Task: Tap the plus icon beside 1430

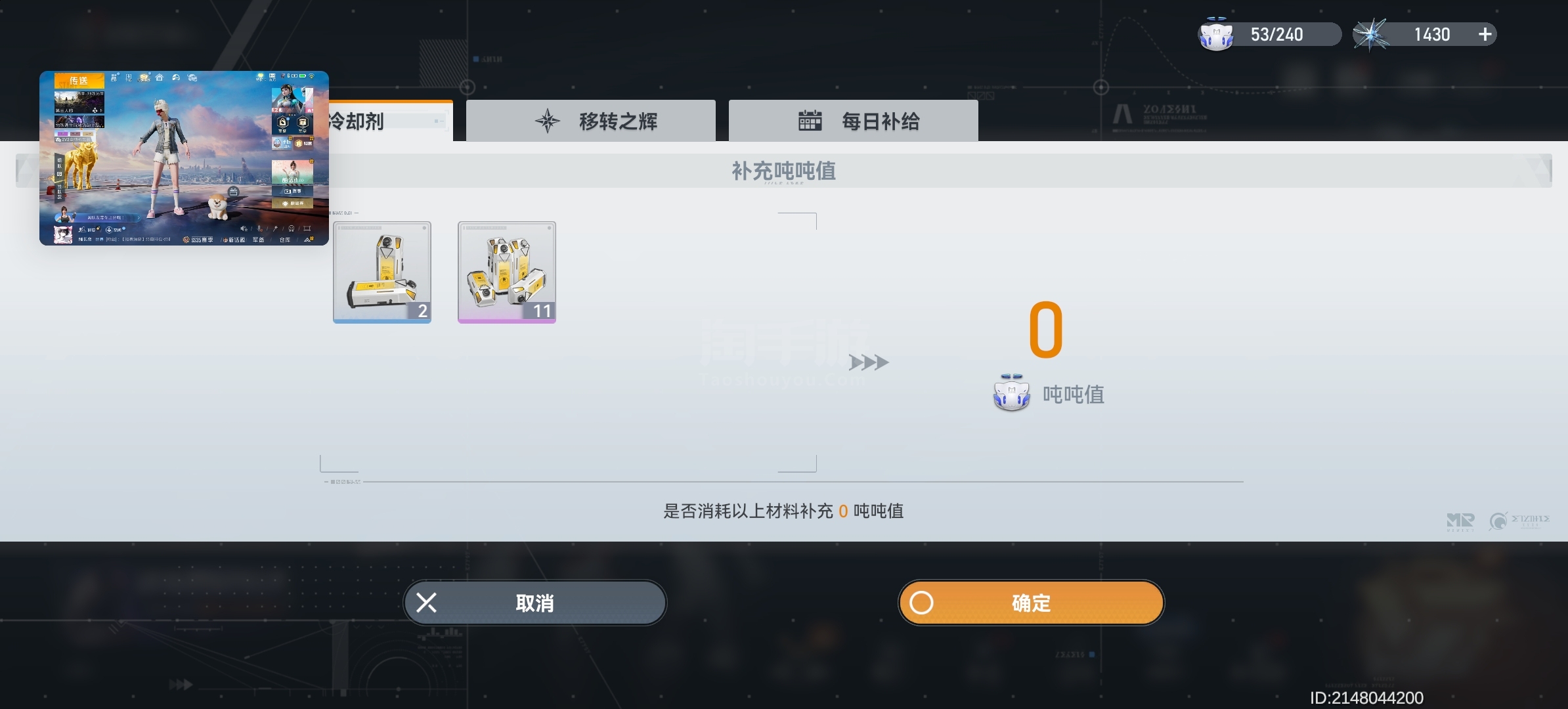Action: pos(1485,34)
